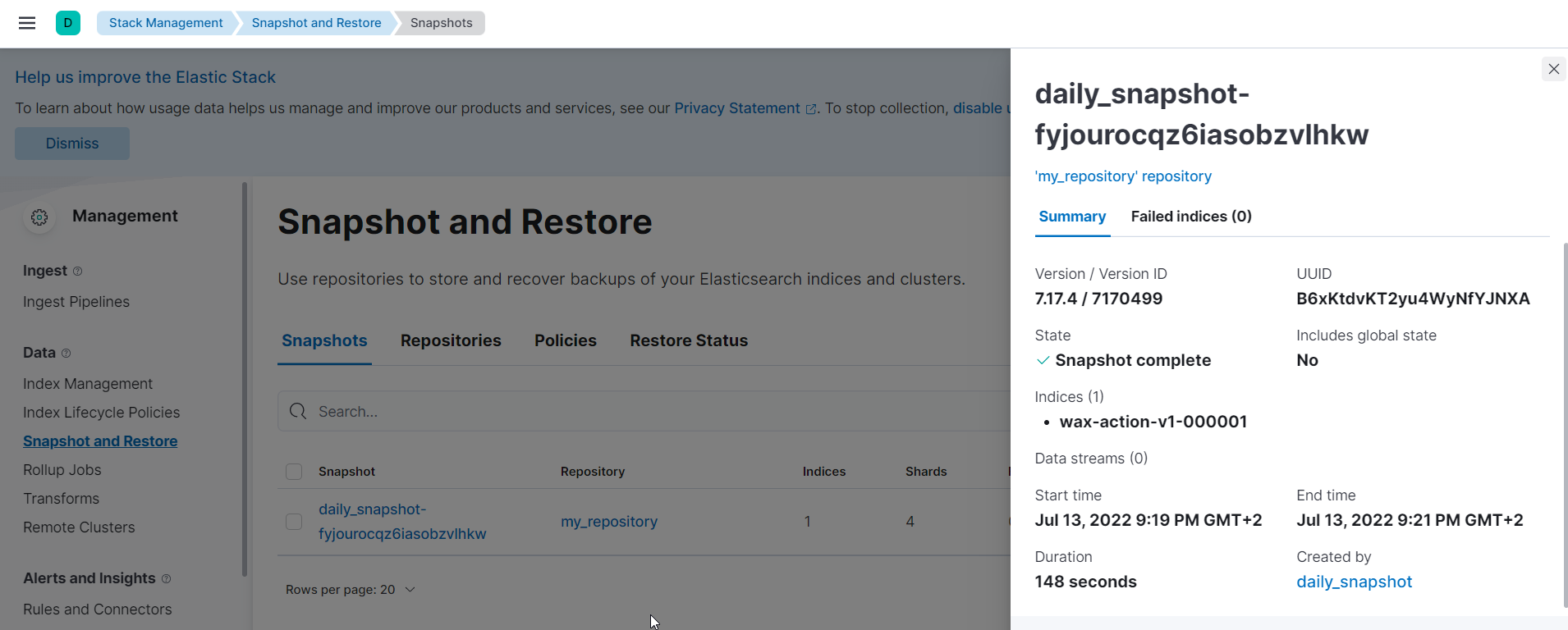1568x630 pixels.
Task: Click the Alerts and Insights info icon
Action: point(167,579)
